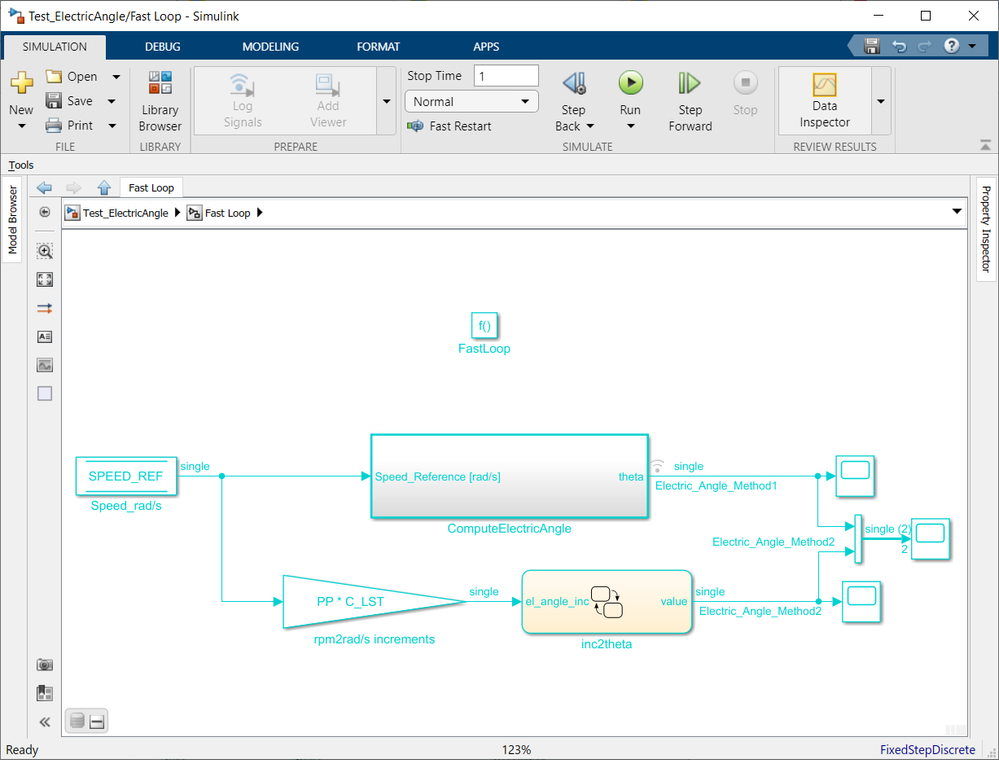Screen dimensions: 999x760
Task: Expand the Run dropdown arrow
Action: click(630, 126)
